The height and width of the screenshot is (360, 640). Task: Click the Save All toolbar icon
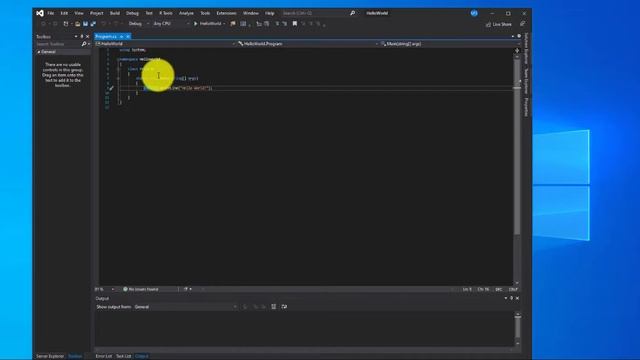[93, 24]
